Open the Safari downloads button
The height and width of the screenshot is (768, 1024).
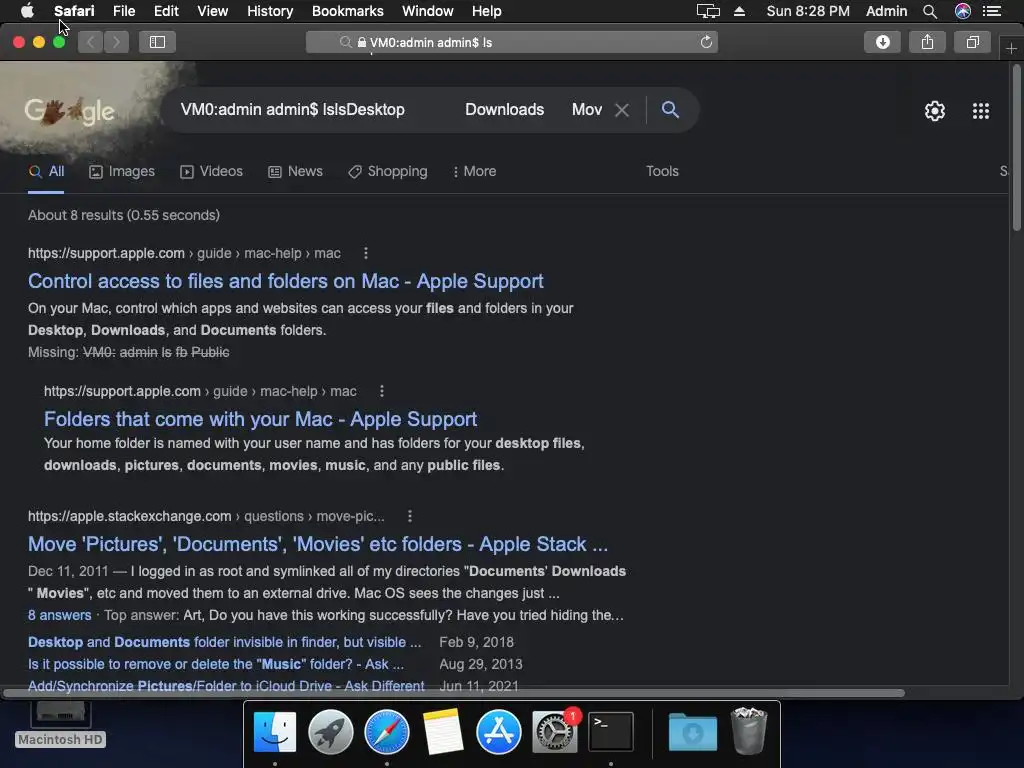[882, 42]
